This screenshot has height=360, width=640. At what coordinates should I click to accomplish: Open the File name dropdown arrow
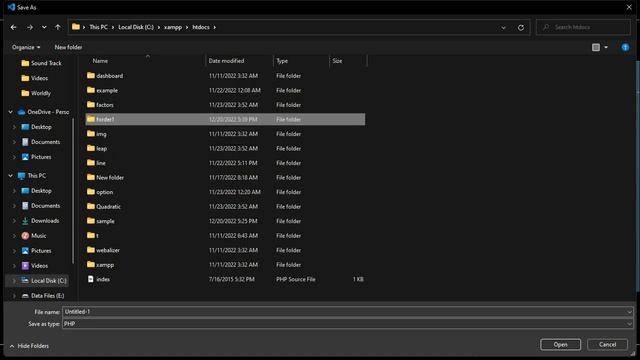tap(629, 312)
